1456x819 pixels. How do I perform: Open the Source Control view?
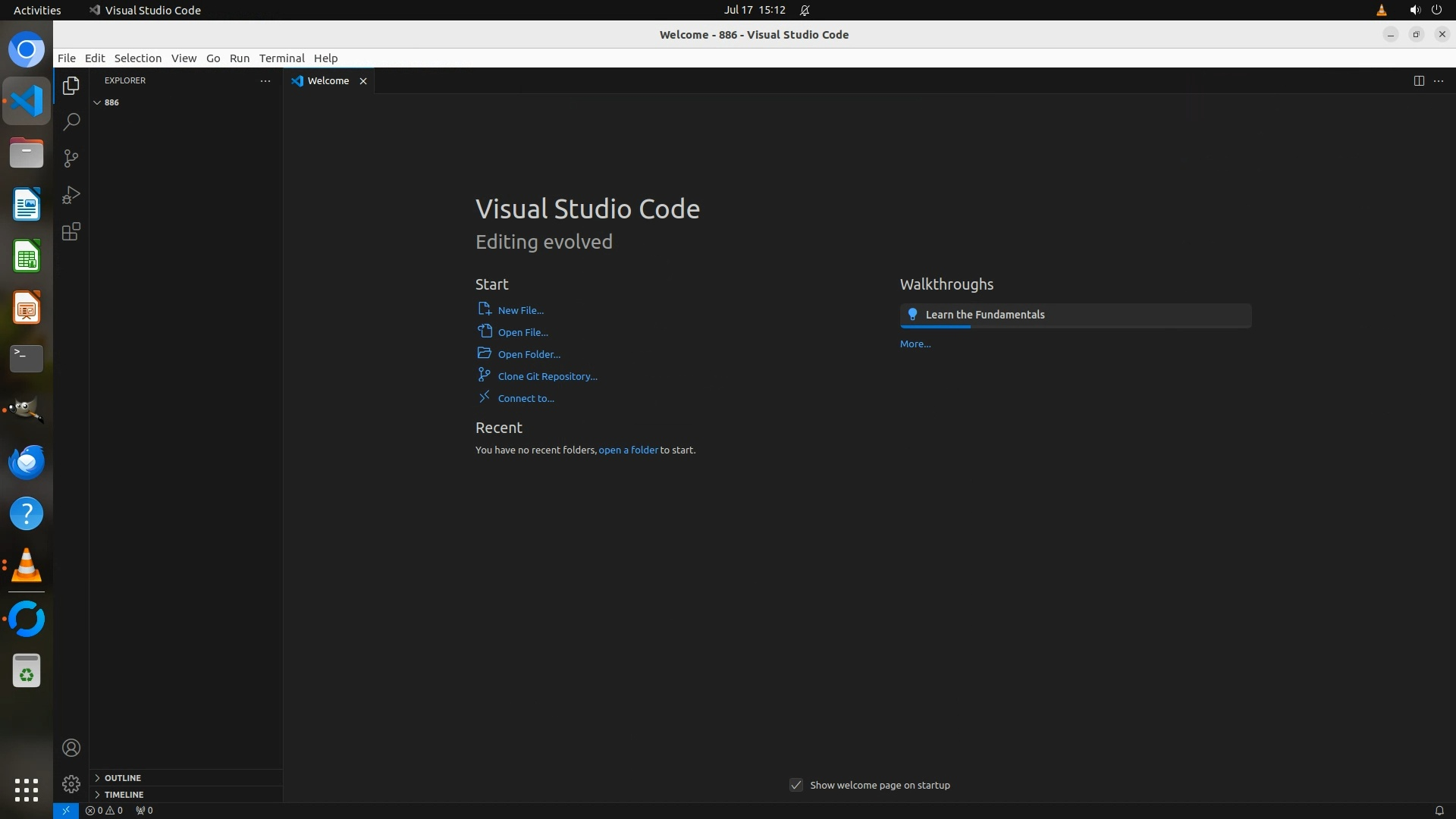(71, 158)
